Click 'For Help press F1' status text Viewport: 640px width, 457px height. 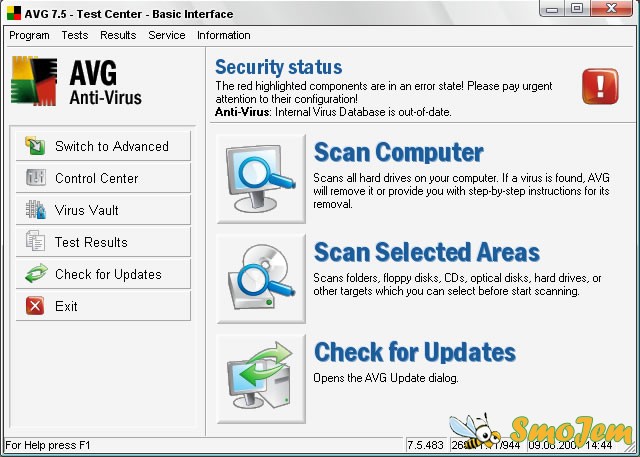48,445
